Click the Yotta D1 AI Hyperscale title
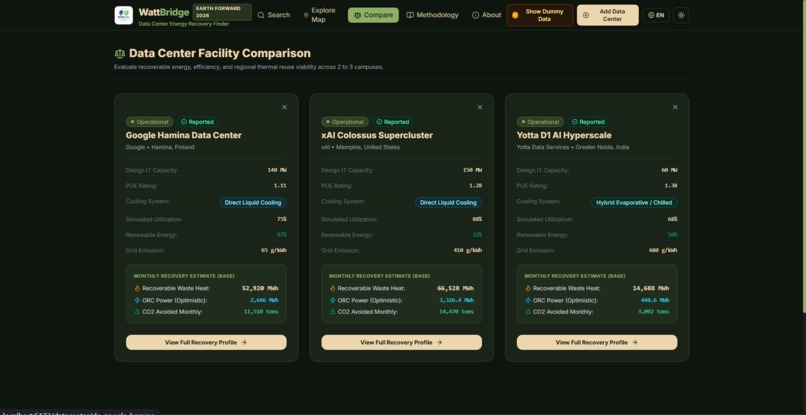806x415 pixels. pyautogui.click(x=564, y=135)
